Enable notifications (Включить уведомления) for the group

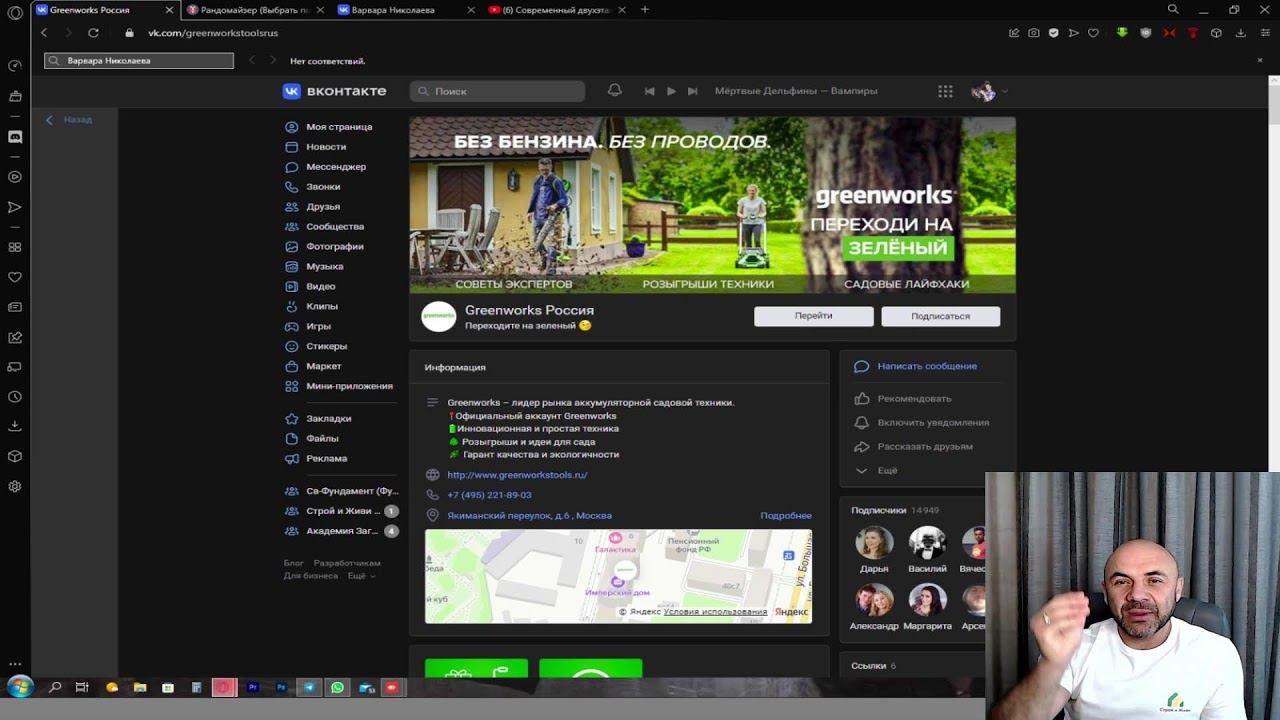[x=932, y=423]
